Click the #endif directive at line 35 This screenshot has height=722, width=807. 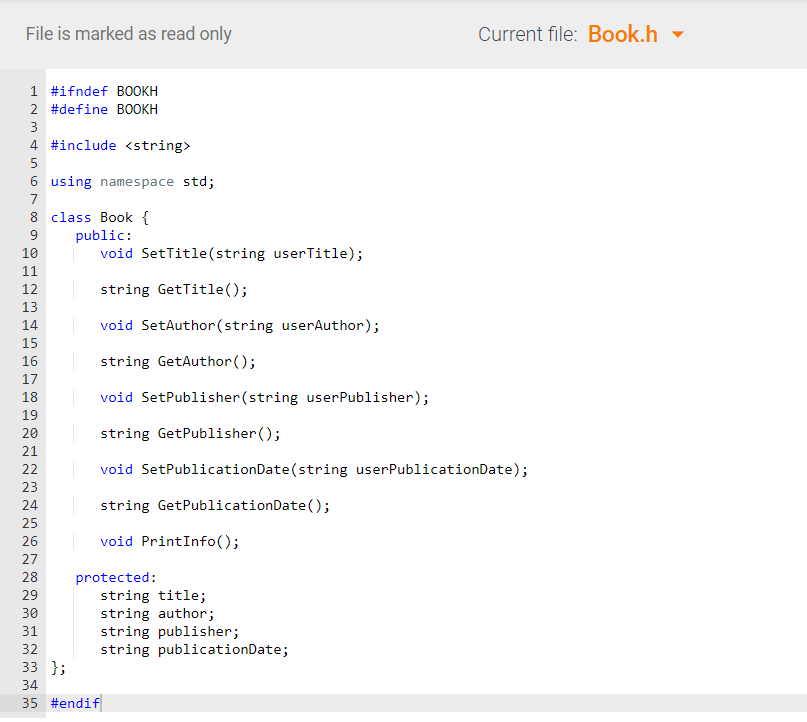74,703
